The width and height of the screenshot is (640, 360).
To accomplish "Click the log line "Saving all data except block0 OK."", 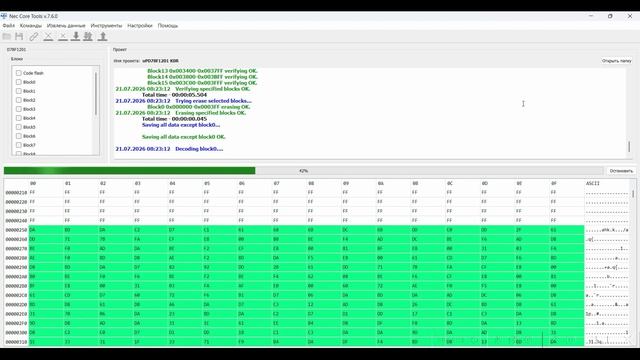I will (184, 137).
